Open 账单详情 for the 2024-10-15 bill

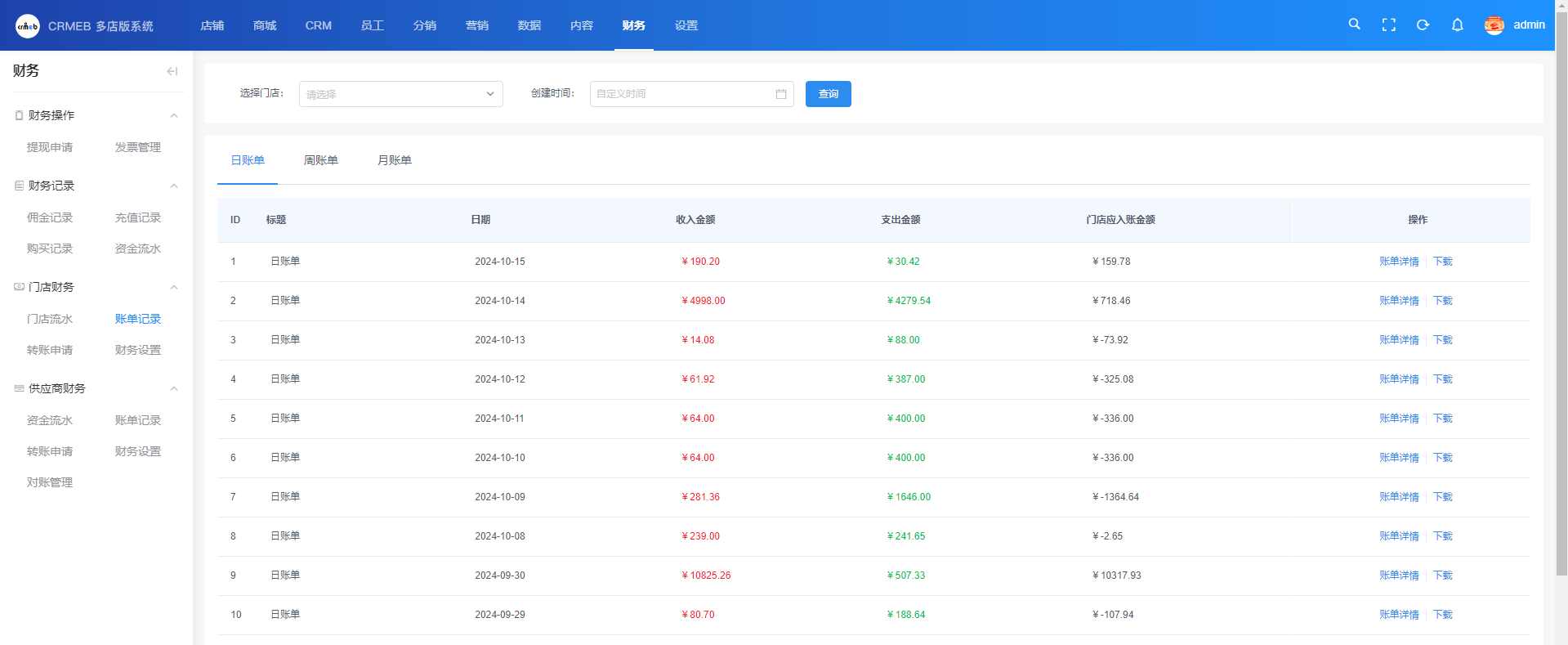1398,262
